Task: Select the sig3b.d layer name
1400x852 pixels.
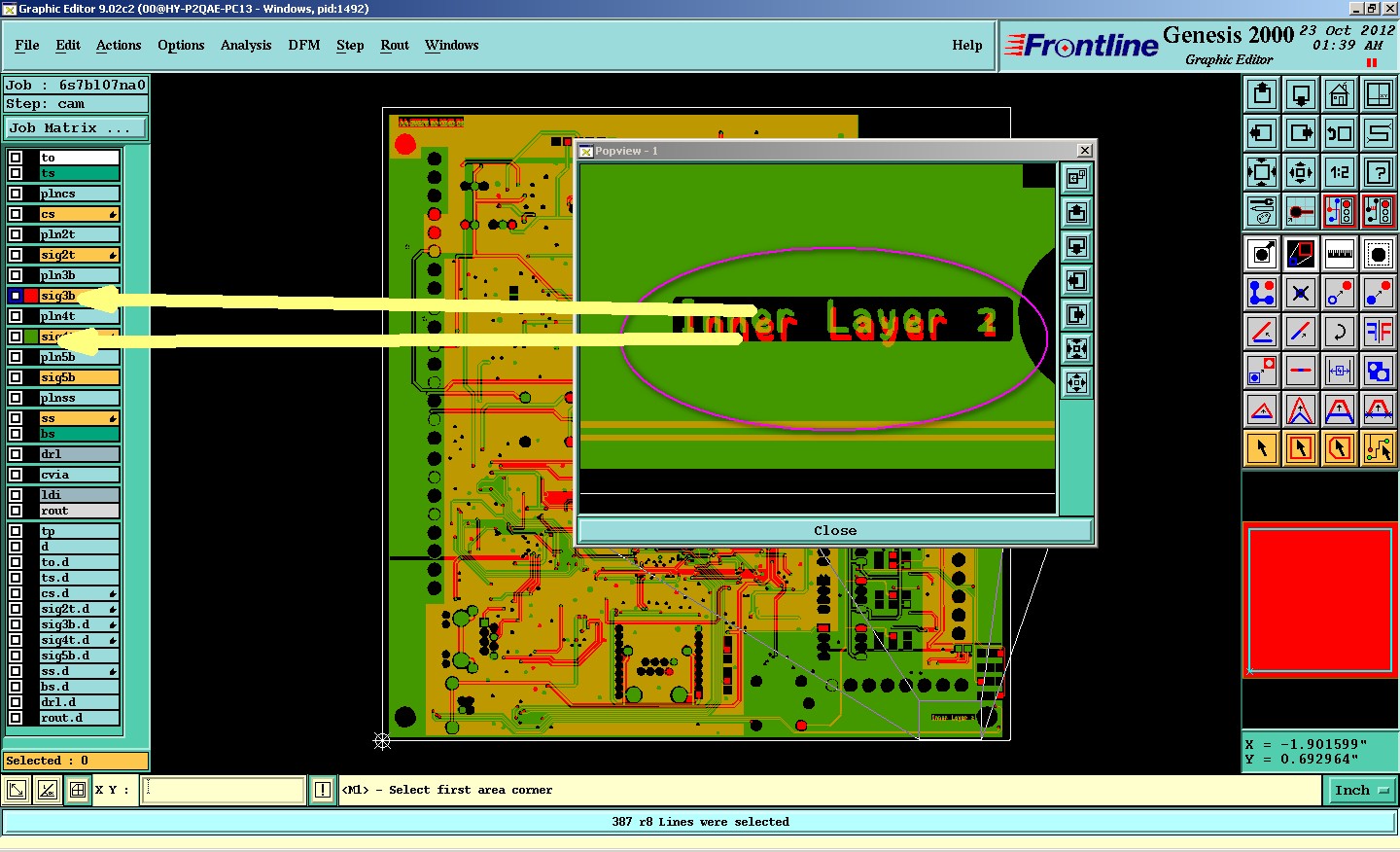Action: 80,624
